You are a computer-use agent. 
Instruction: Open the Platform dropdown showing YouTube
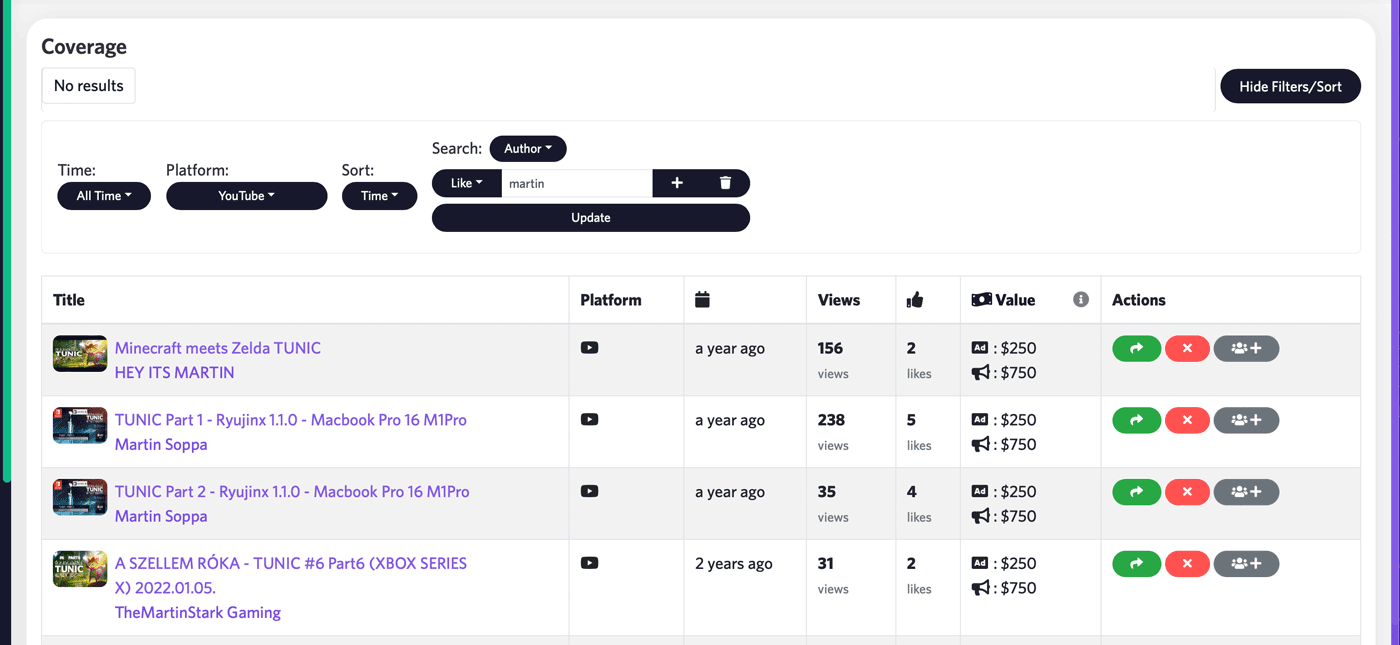pyautogui.click(x=246, y=195)
